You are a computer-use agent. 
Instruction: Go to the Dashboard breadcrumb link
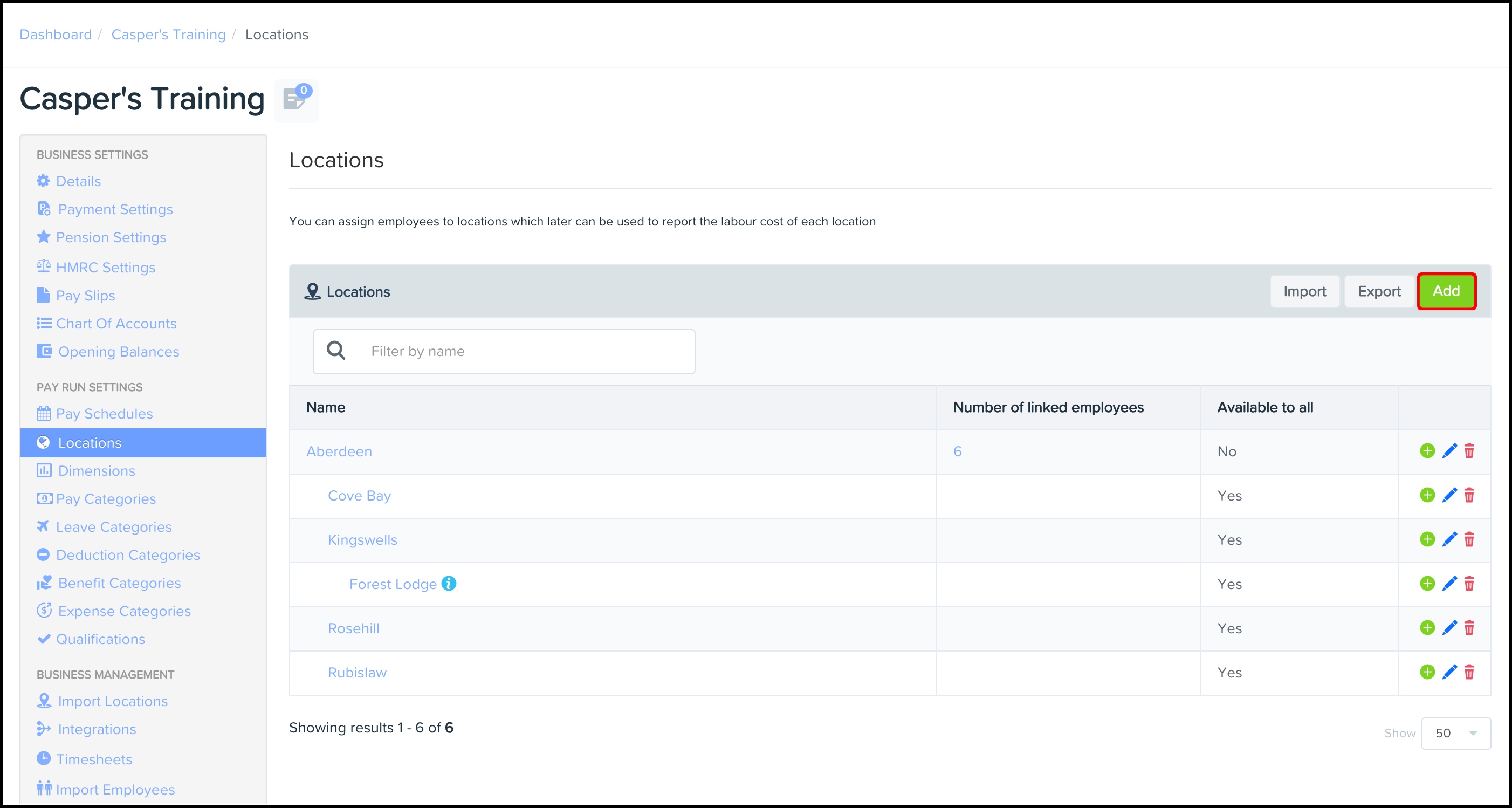point(56,35)
